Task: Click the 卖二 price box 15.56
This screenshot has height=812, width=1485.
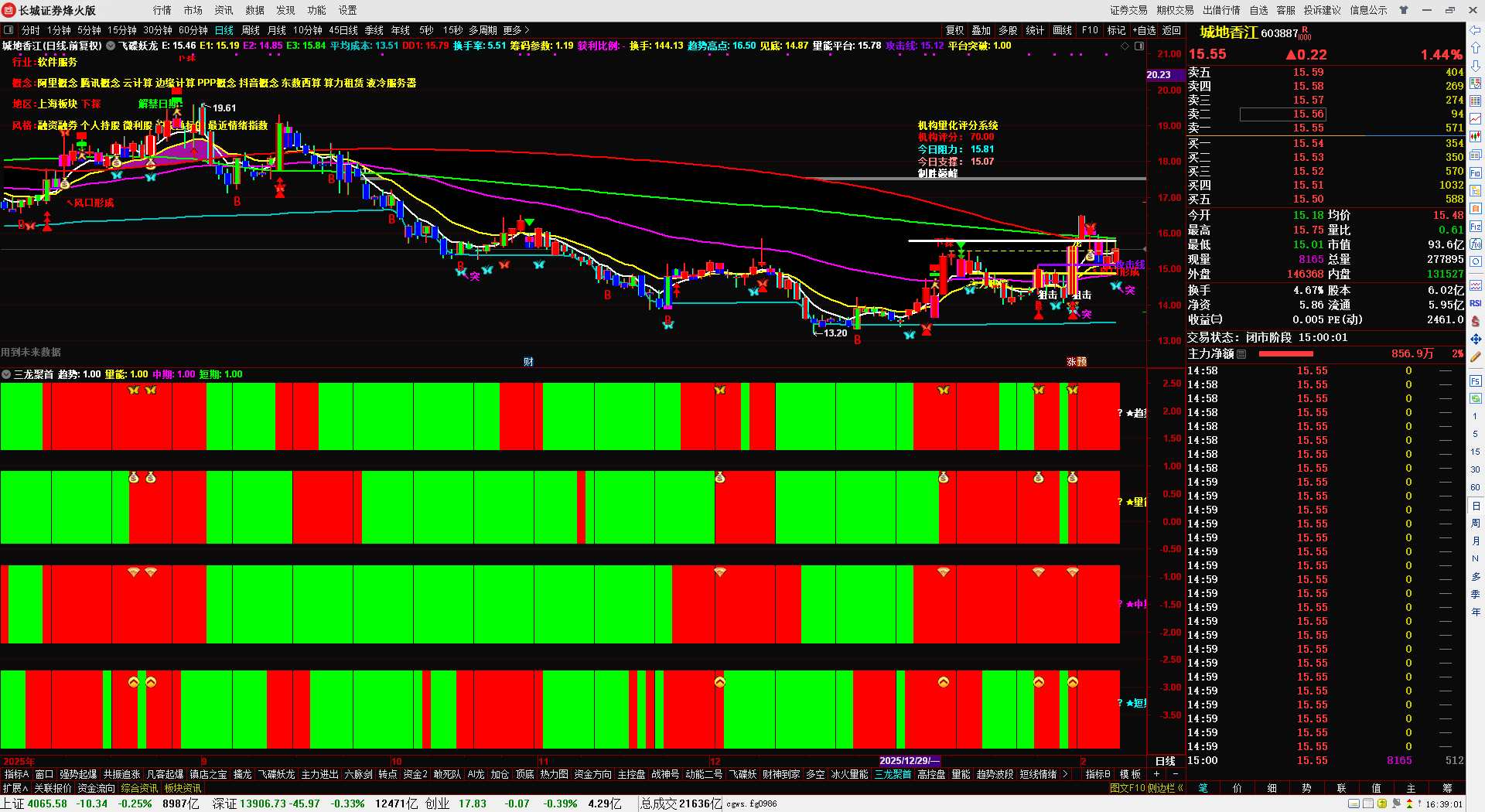Action: tap(1283, 114)
